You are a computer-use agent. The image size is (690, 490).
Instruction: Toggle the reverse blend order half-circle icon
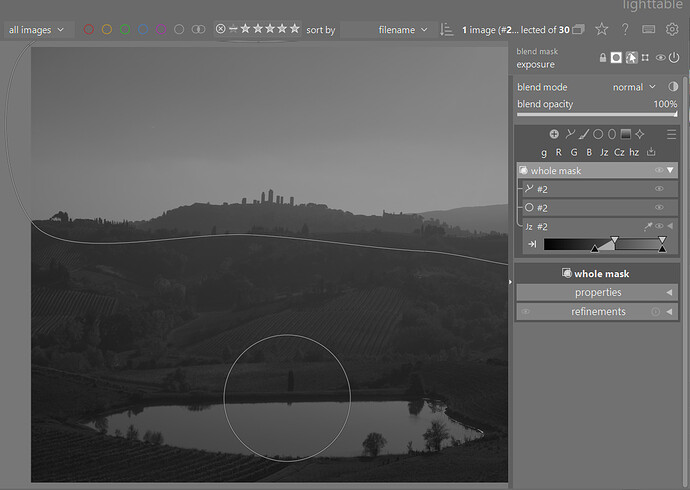coord(673,87)
